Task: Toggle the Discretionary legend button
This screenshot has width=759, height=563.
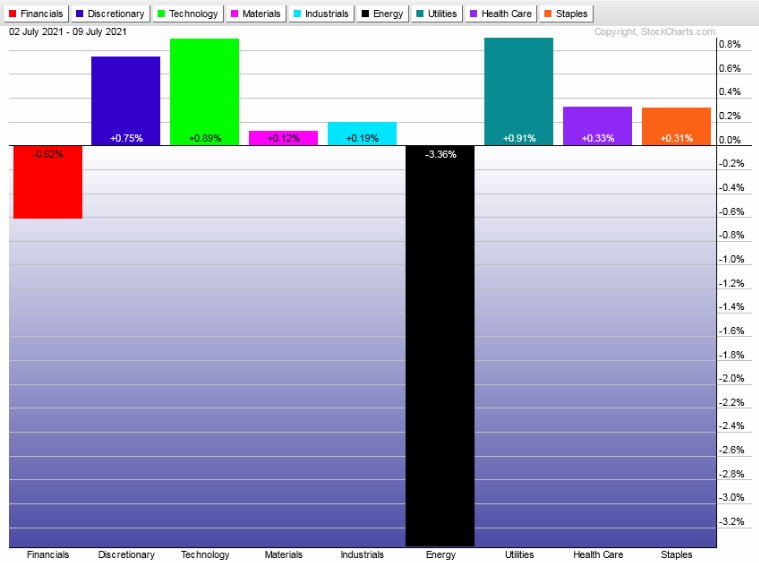Action: 110,14
